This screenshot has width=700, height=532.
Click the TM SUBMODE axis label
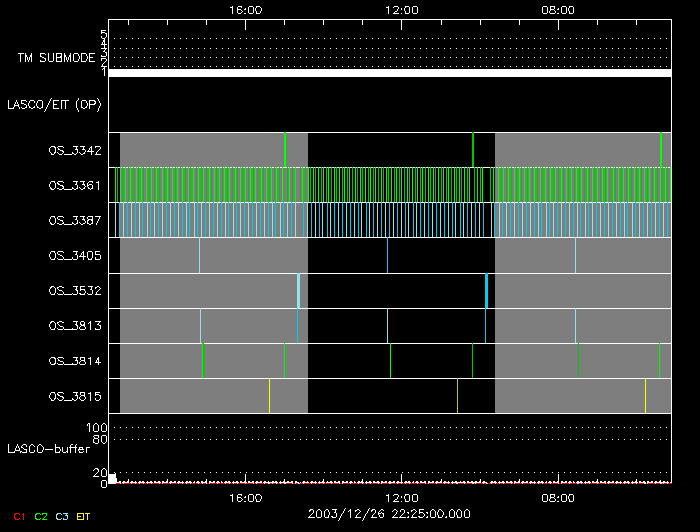[55, 58]
